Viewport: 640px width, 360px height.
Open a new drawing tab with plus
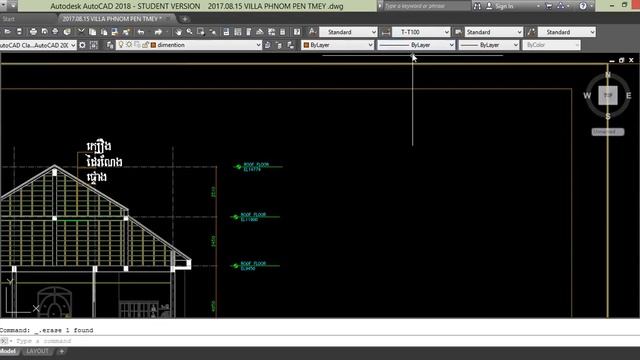pos(184,19)
